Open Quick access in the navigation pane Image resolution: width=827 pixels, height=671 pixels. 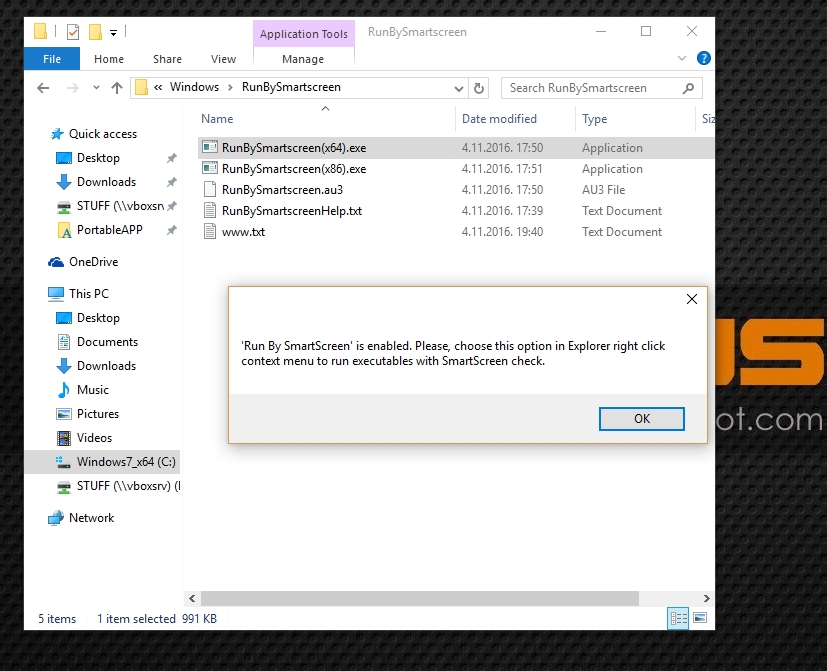pyautogui.click(x=103, y=134)
